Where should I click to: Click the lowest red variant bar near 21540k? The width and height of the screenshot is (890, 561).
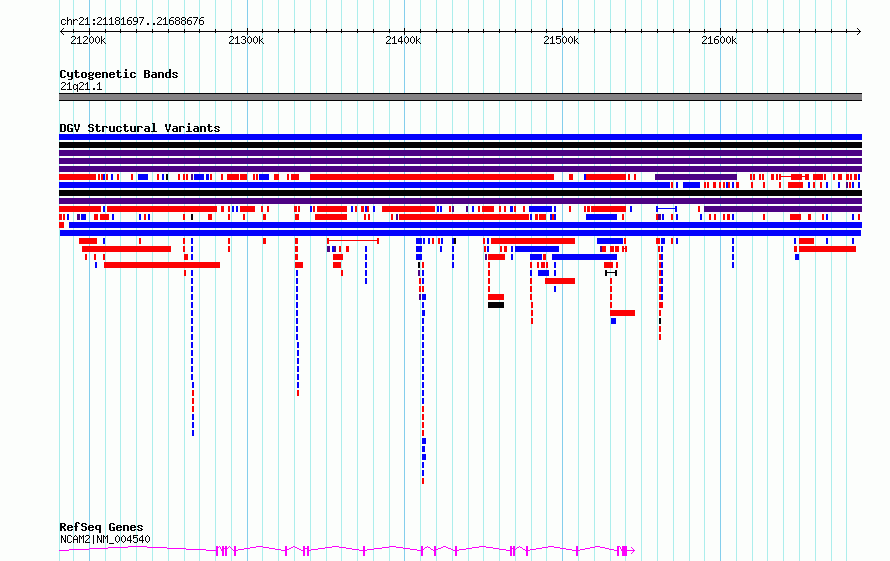point(623,313)
